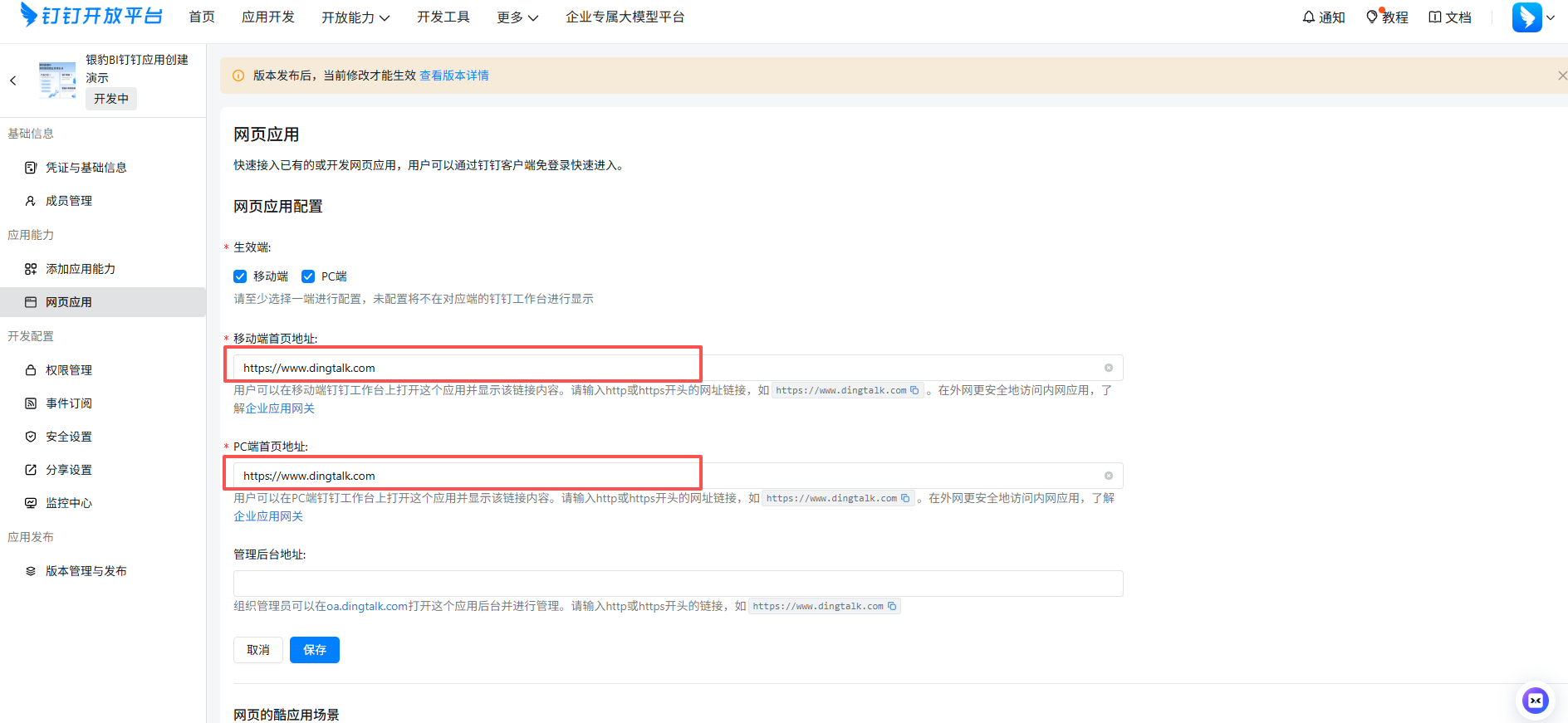Copy example URL under PC homepage field
The image size is (1568, 723).
[905, 498]
